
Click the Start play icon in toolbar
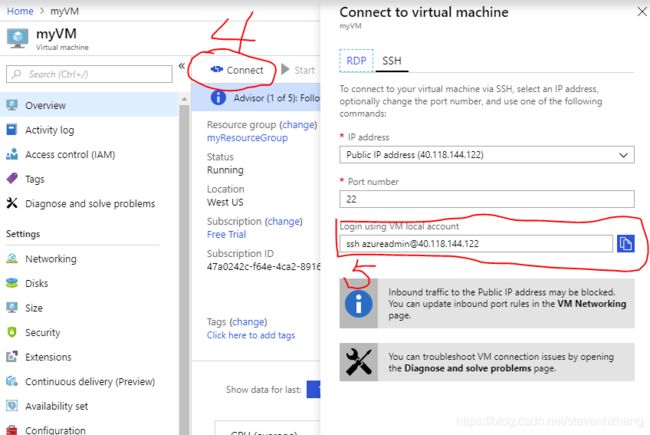(285, 69)
